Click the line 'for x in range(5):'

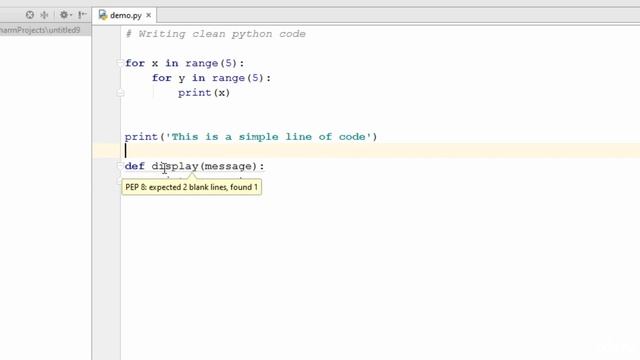[x=184, y=63]
